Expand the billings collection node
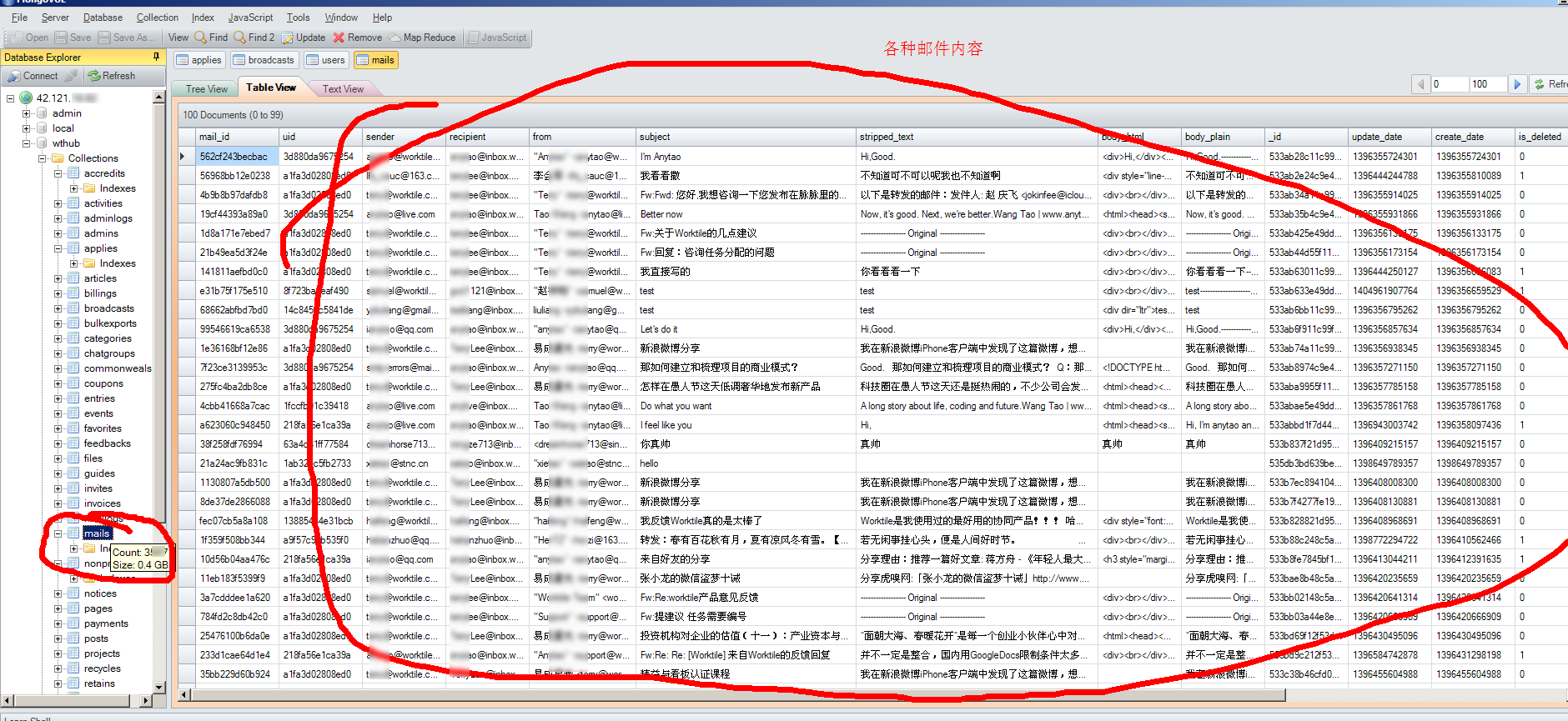The height and width of the screenshot is (721, 1568). point(58,293)
